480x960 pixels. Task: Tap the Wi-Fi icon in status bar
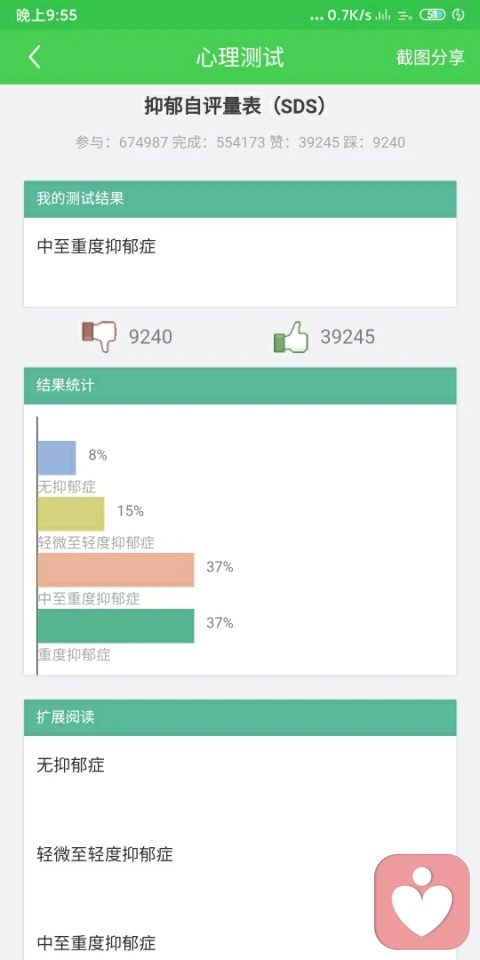pyautogui.click(x=405, y=15)
